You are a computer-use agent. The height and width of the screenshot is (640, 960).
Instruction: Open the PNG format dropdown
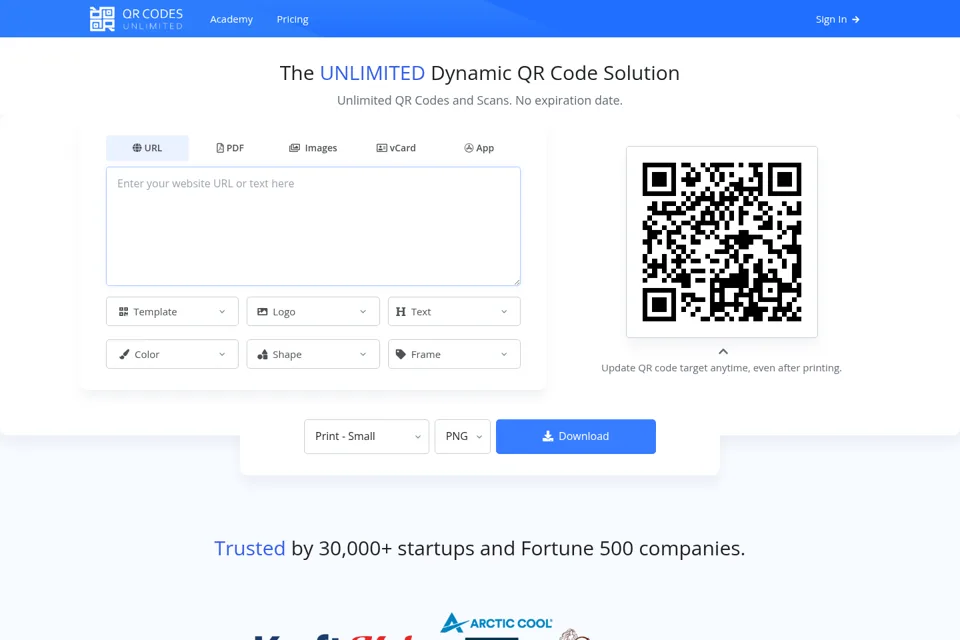[x=463, y=437]
